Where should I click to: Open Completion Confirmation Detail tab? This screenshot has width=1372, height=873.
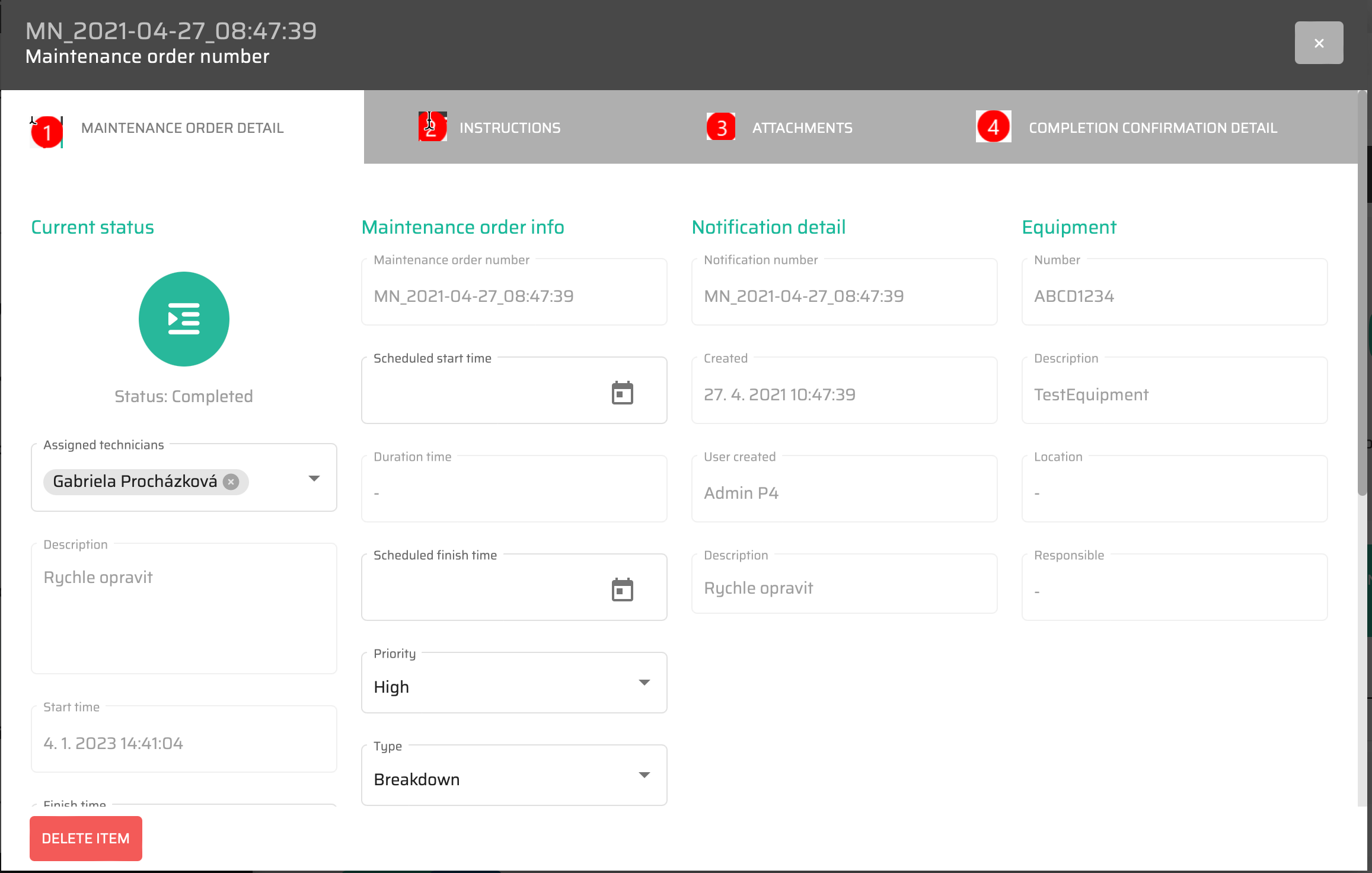tap(1153, 128)
